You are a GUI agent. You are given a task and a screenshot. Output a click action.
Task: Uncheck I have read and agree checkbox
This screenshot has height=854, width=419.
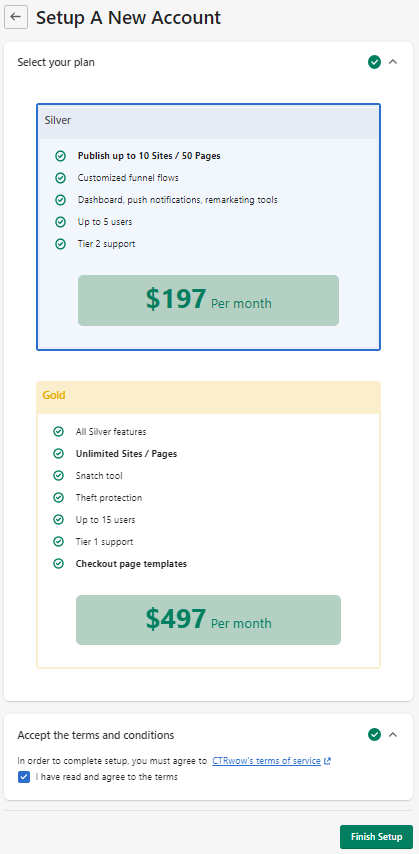pyautogui.click(x=24, y=777)
